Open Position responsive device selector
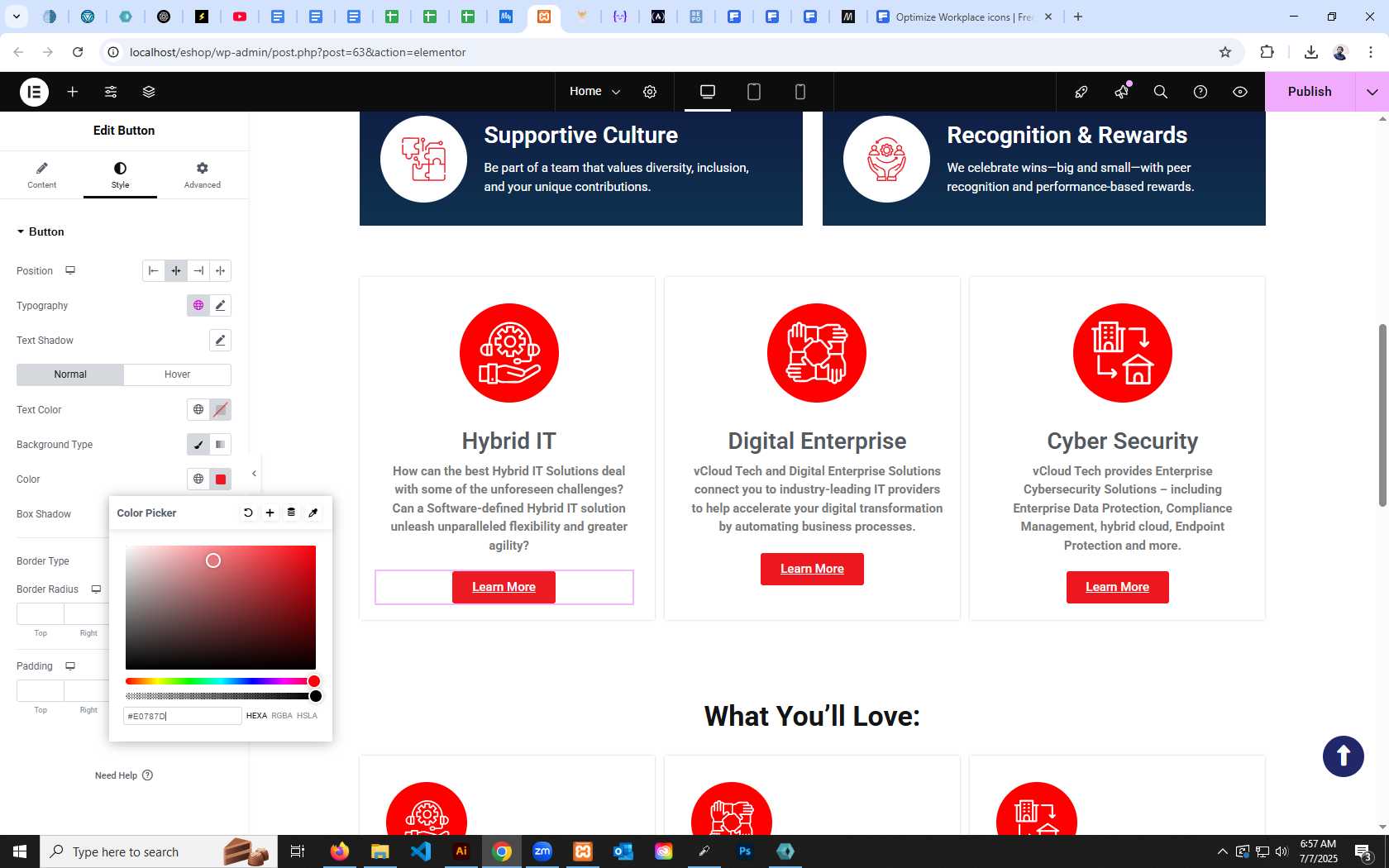 pyautogui.click(x=70, y=270)
